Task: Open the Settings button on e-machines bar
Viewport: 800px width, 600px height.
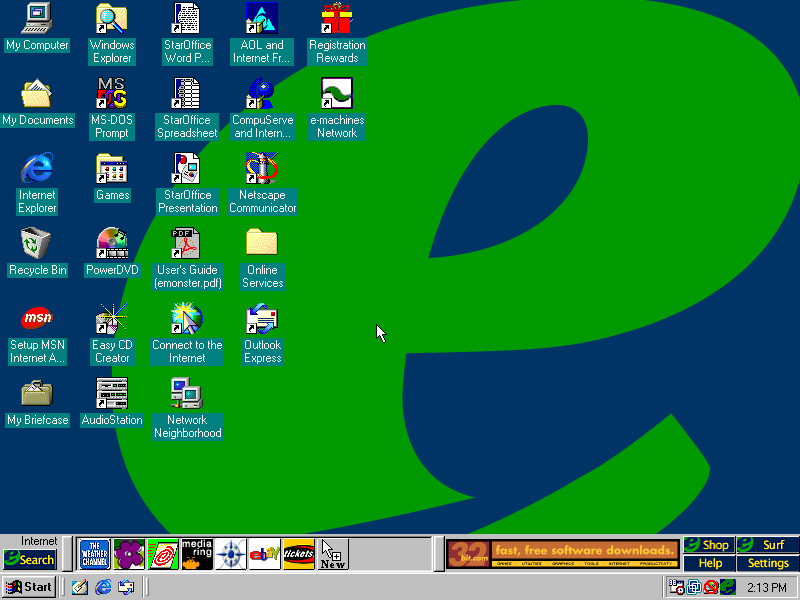Action: (768, 563)
